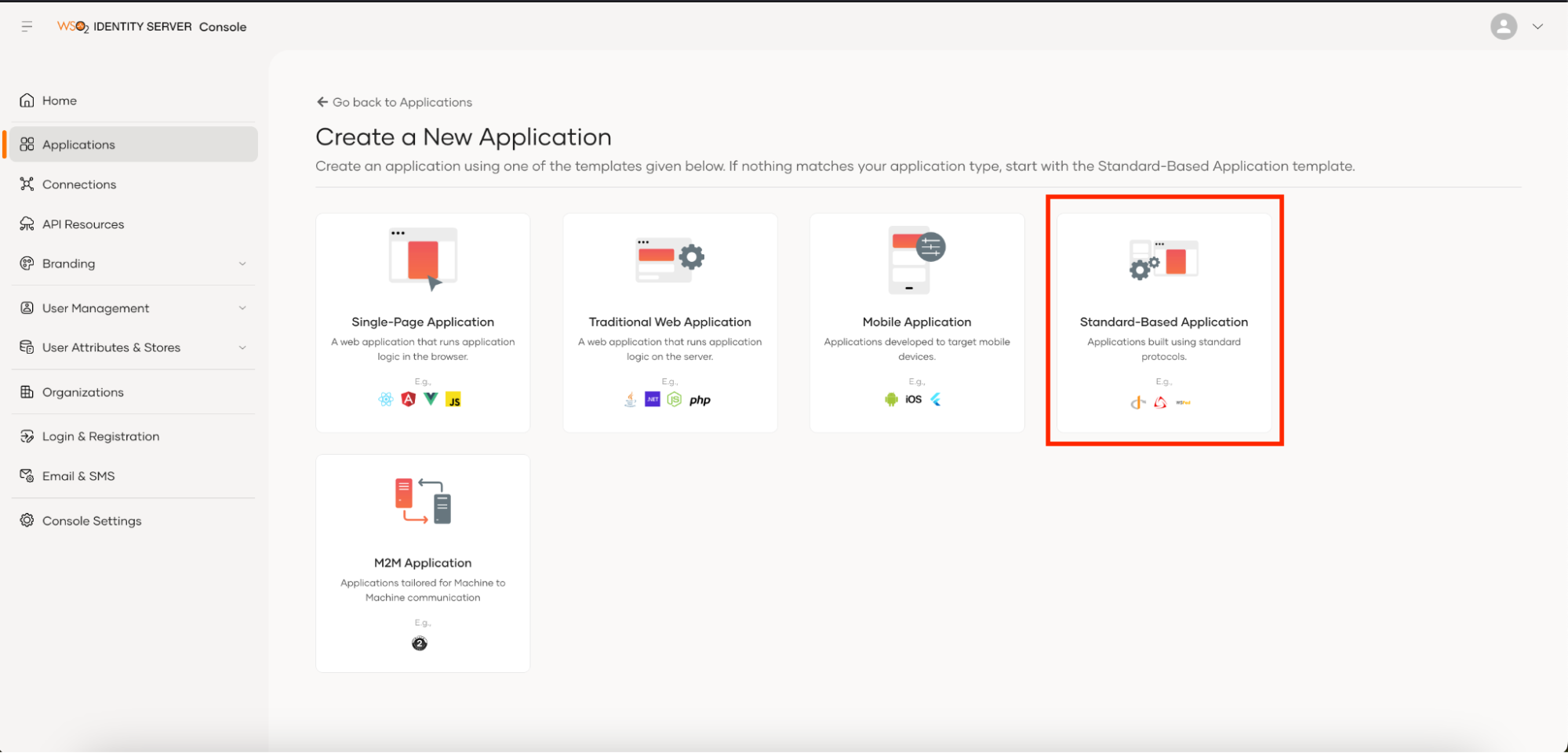Click the Flutter icon under Mobile Application
1568x753 pixels.
(935, 398)
